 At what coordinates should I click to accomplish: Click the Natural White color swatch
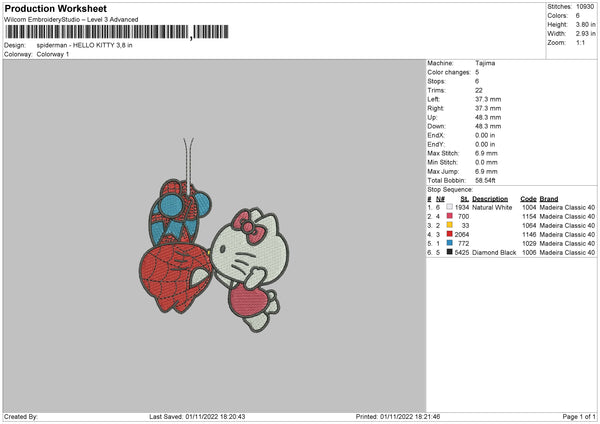point(449,207)
